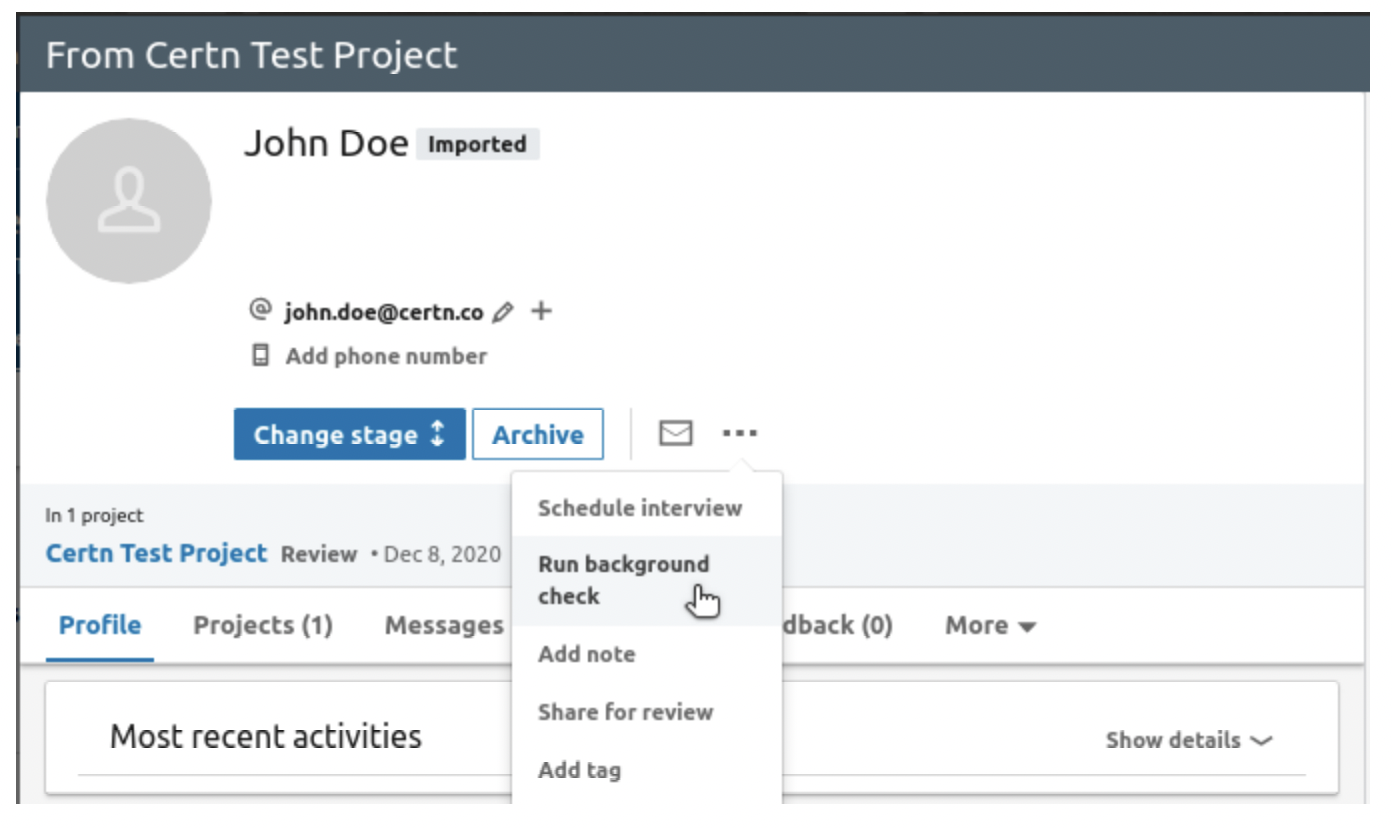Select Run background check from menu
This screenshot has height=828, width=1392.
[x=623, y=580]
